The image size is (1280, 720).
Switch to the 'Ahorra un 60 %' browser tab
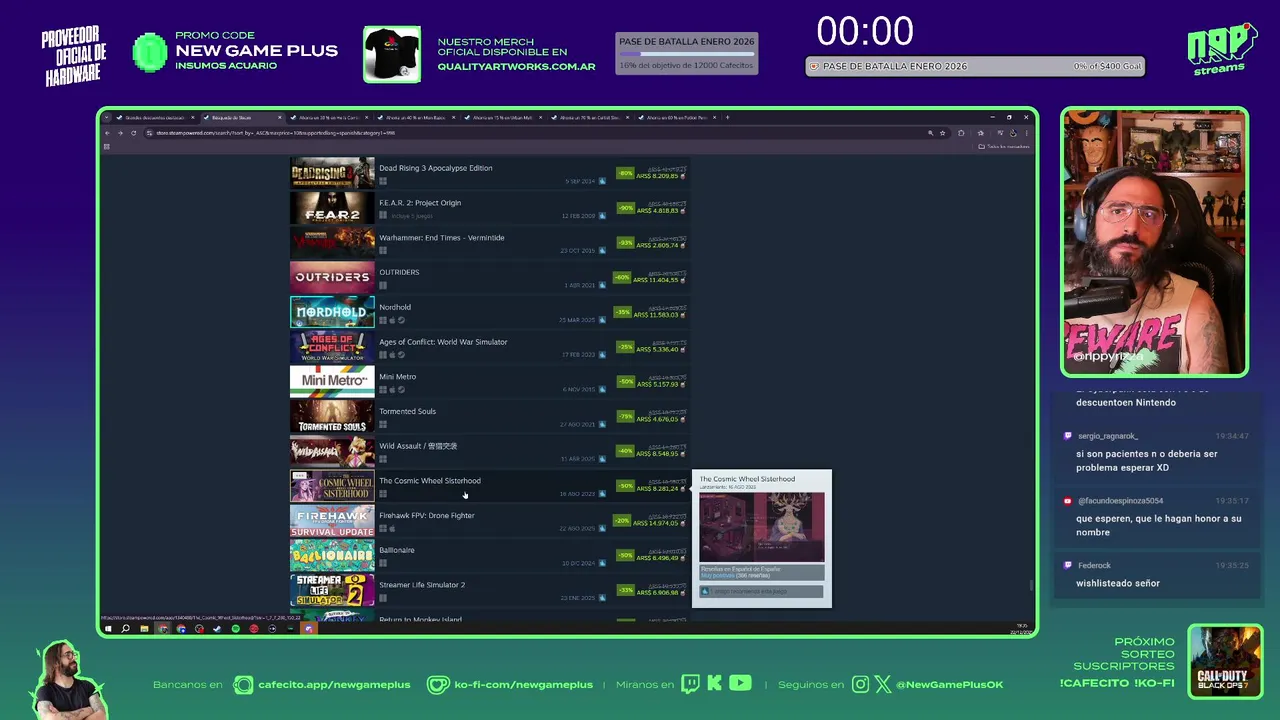coord(677,117)
